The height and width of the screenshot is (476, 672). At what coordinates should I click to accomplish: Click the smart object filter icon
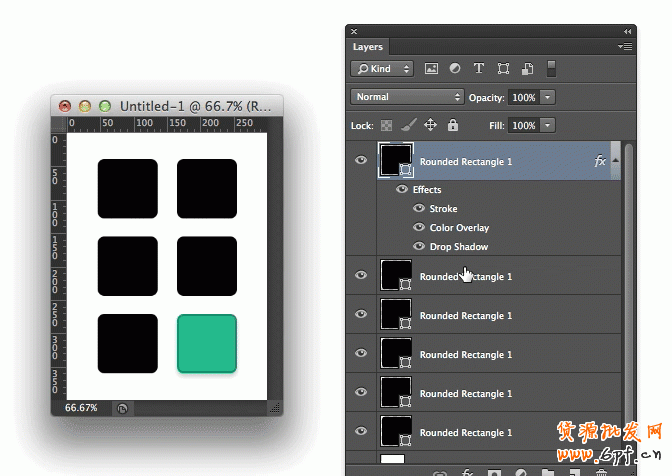pyautogui.click(x=526, y=69)
